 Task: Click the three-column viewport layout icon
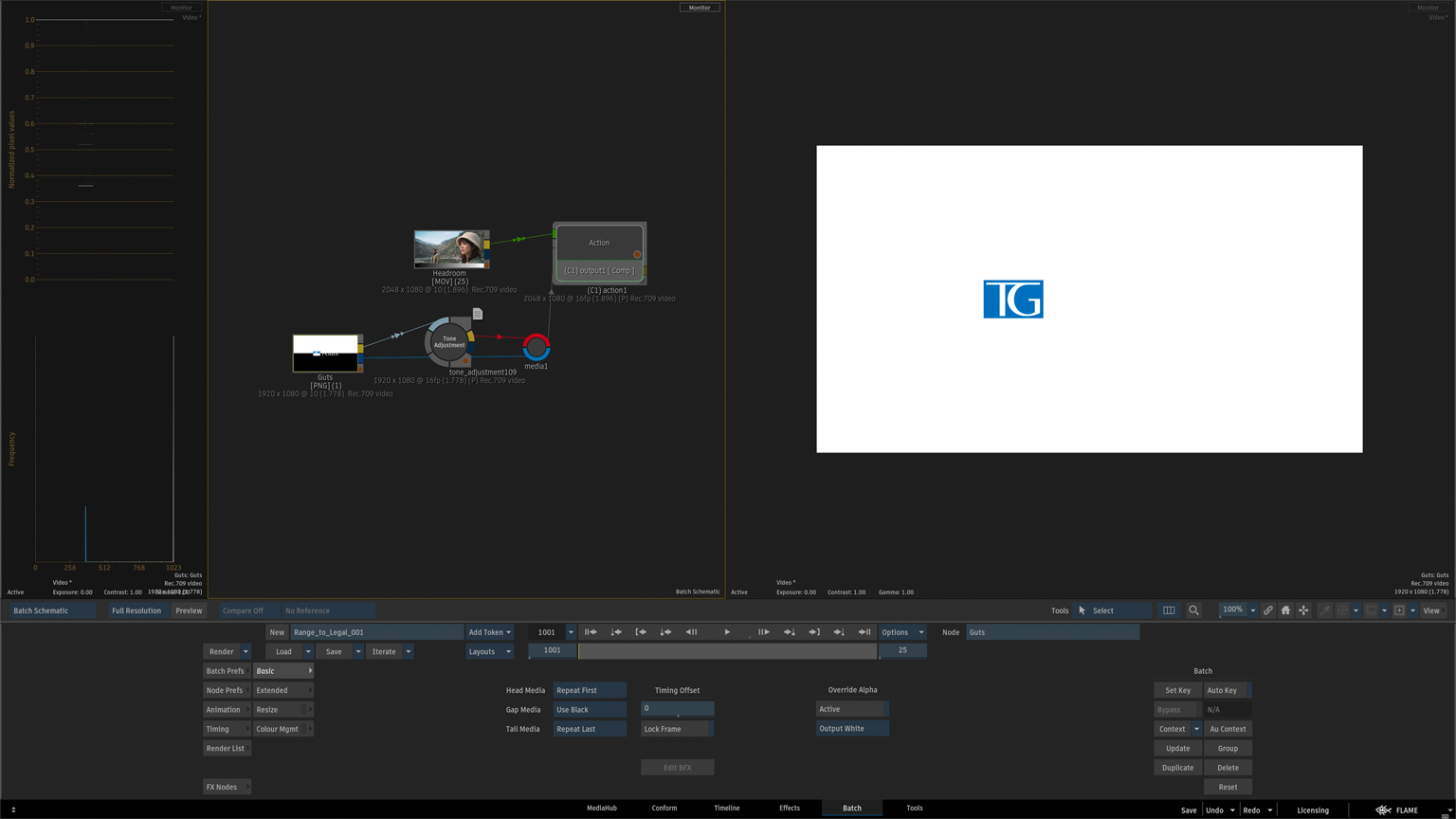pos(1169,610)
